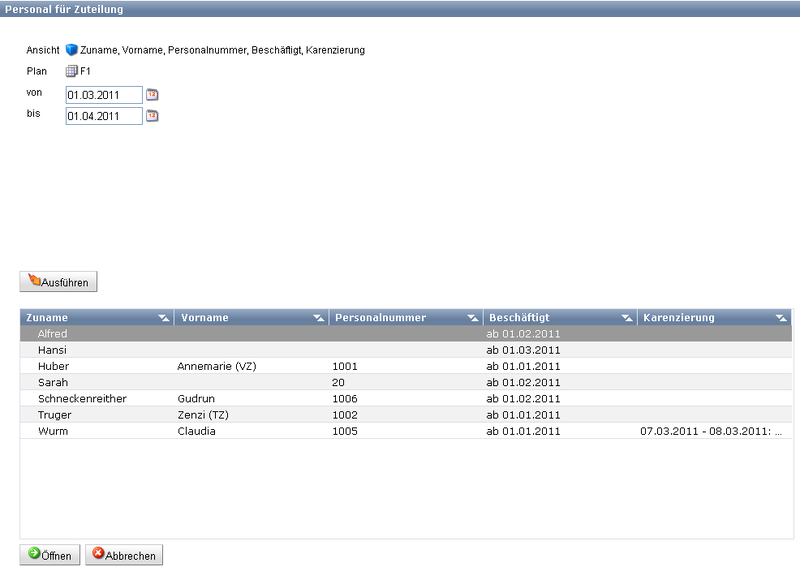Click the Ausführen button
Screen dimensions: 800x567
[x=59, y=282]
